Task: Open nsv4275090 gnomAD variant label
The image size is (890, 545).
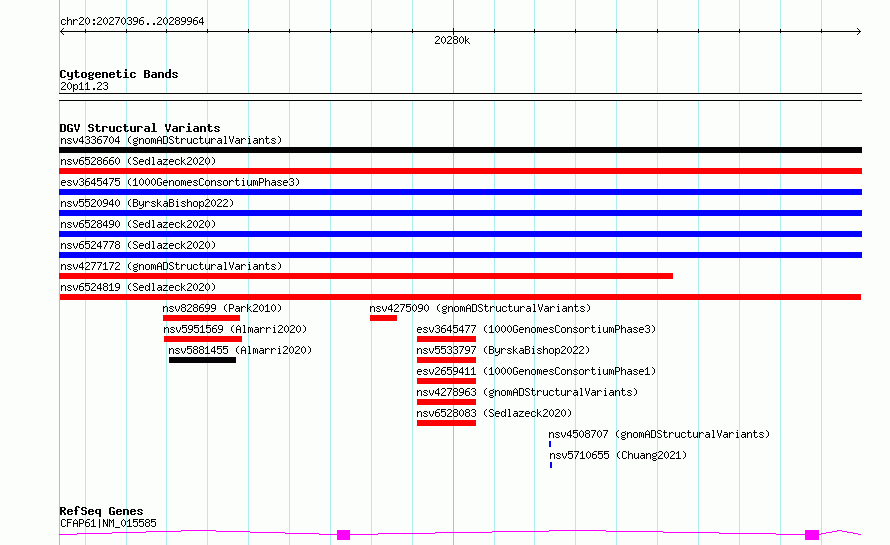Action: click(x=480, y=308)
